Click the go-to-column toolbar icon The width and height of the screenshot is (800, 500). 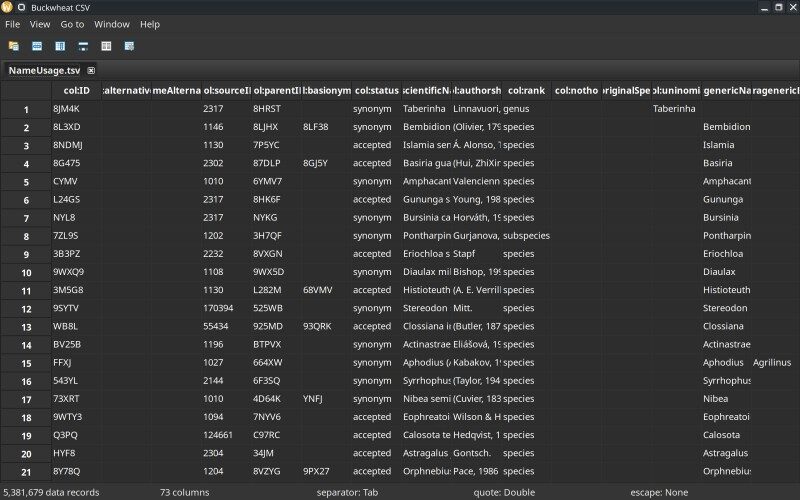coord(60,46)
